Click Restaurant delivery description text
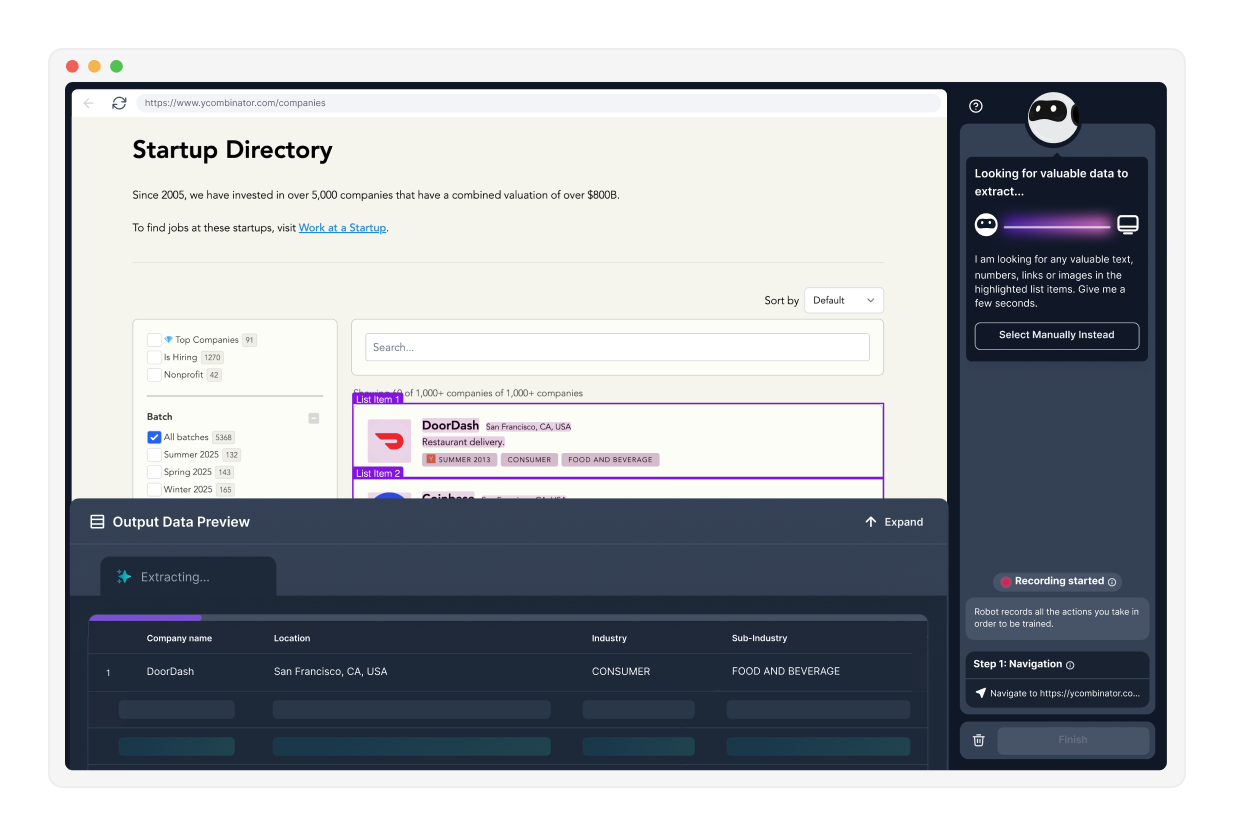Image resolution: width=1237 pixels, height=840 pixels. [x=463, y=442]
